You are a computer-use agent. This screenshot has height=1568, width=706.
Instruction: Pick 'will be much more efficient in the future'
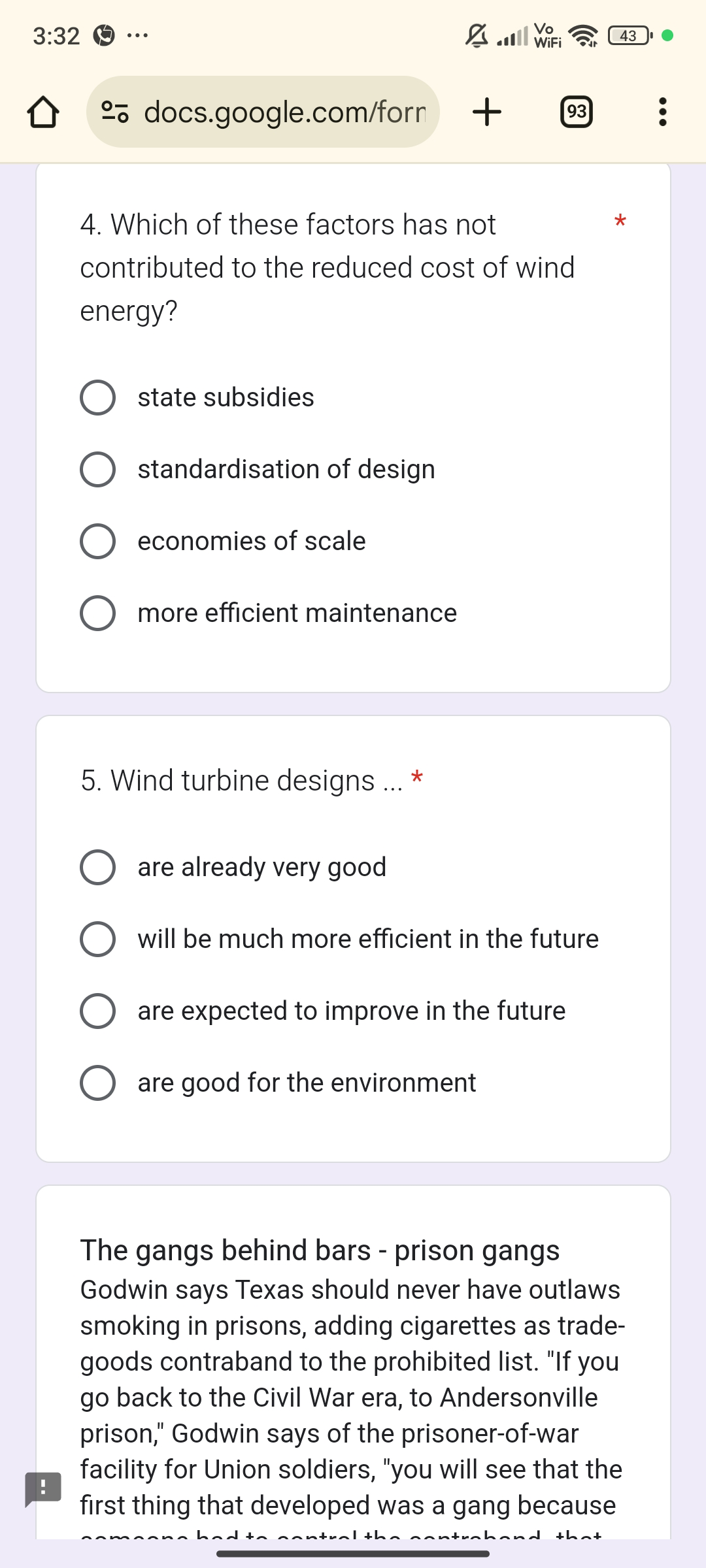pos(98,939)
